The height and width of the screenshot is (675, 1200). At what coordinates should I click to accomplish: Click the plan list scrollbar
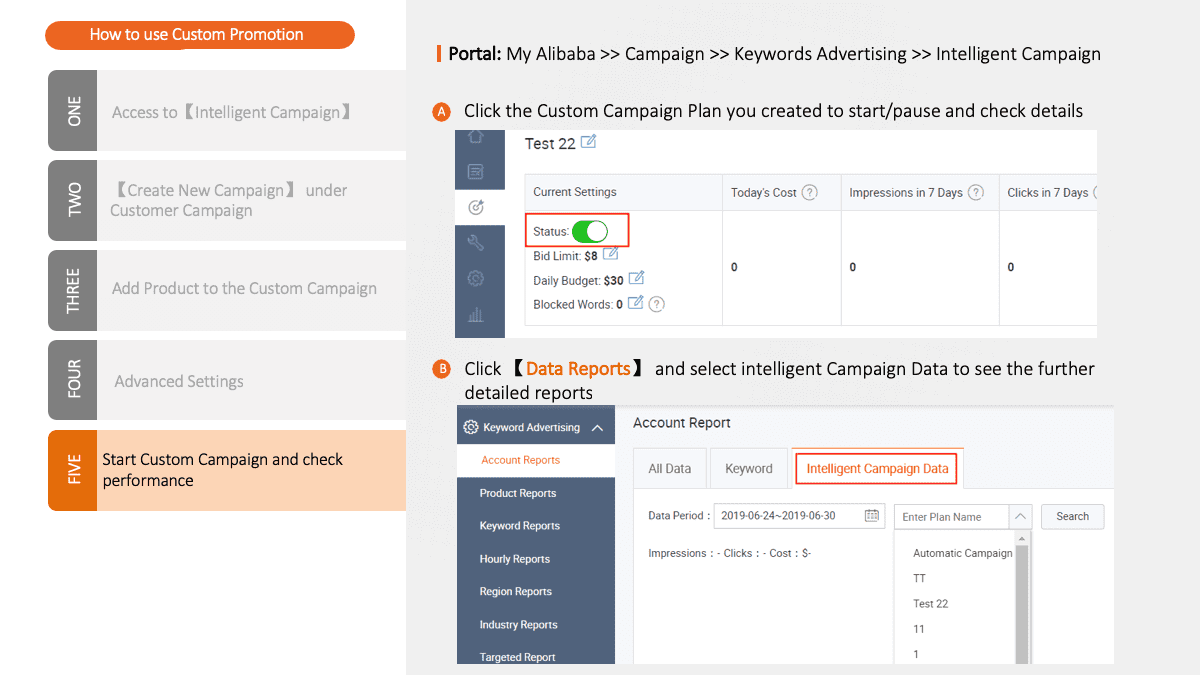coord(1022,600)
